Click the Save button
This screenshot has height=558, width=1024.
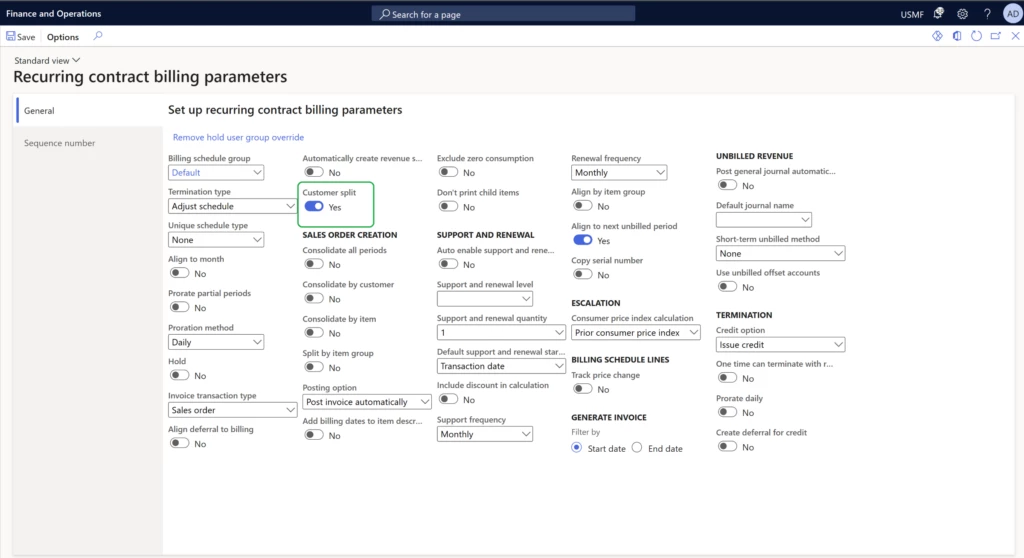pyautogui.click(x=21, y=37)
